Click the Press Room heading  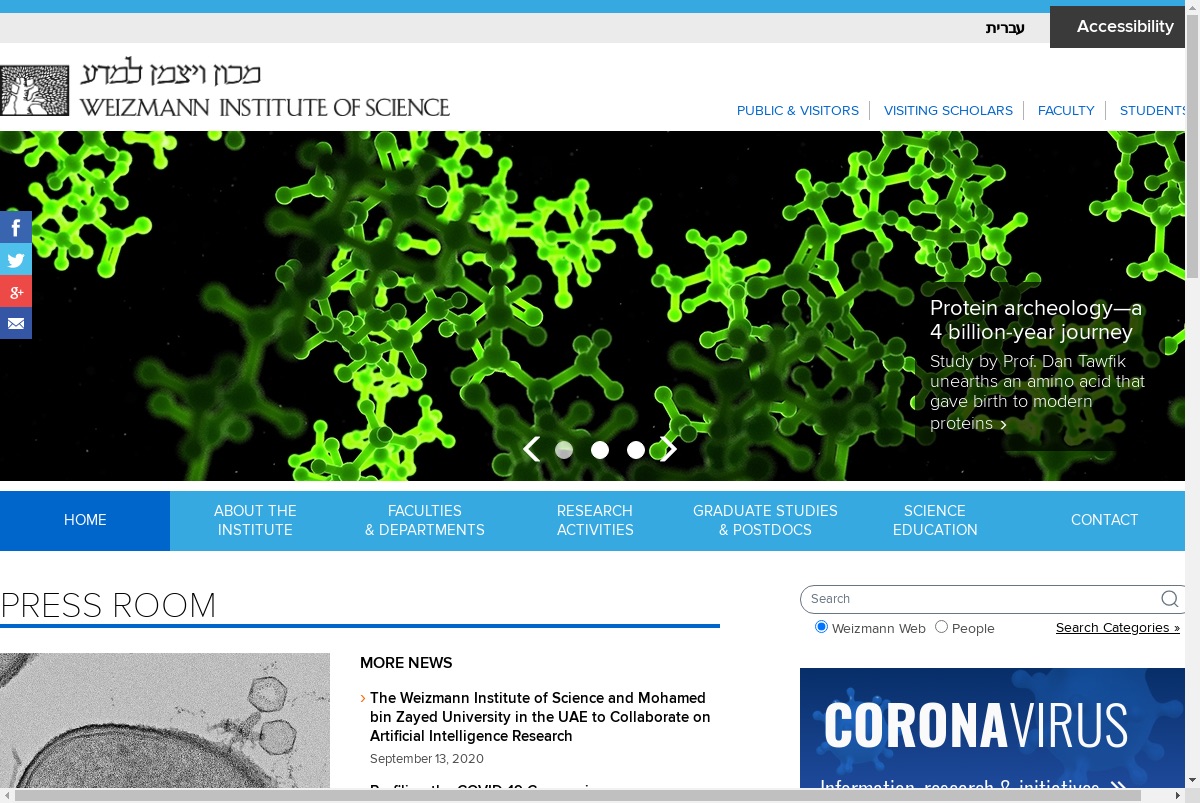(x=108, y=605)
